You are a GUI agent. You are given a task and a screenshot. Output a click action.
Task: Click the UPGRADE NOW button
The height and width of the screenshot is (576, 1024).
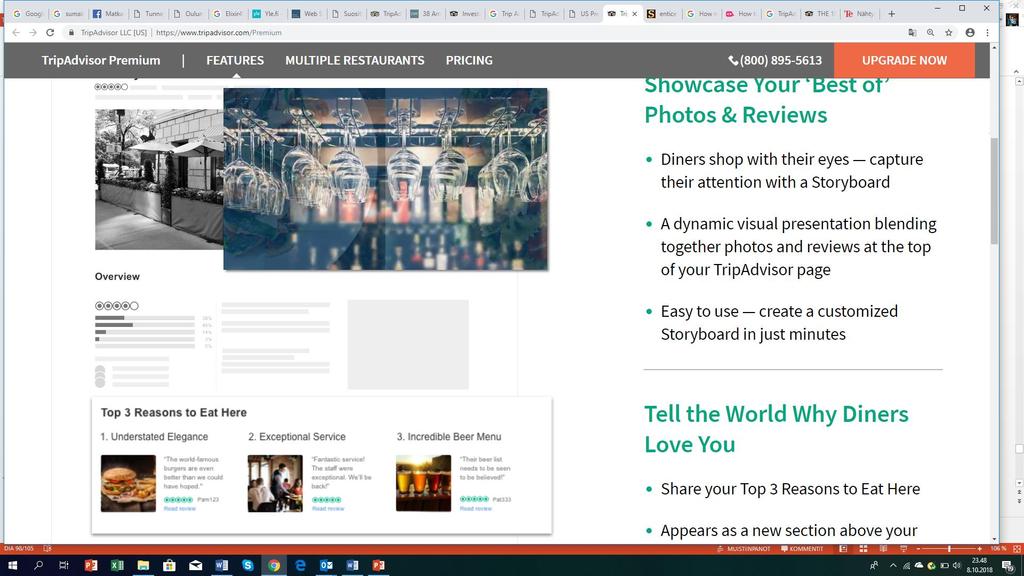904,60
